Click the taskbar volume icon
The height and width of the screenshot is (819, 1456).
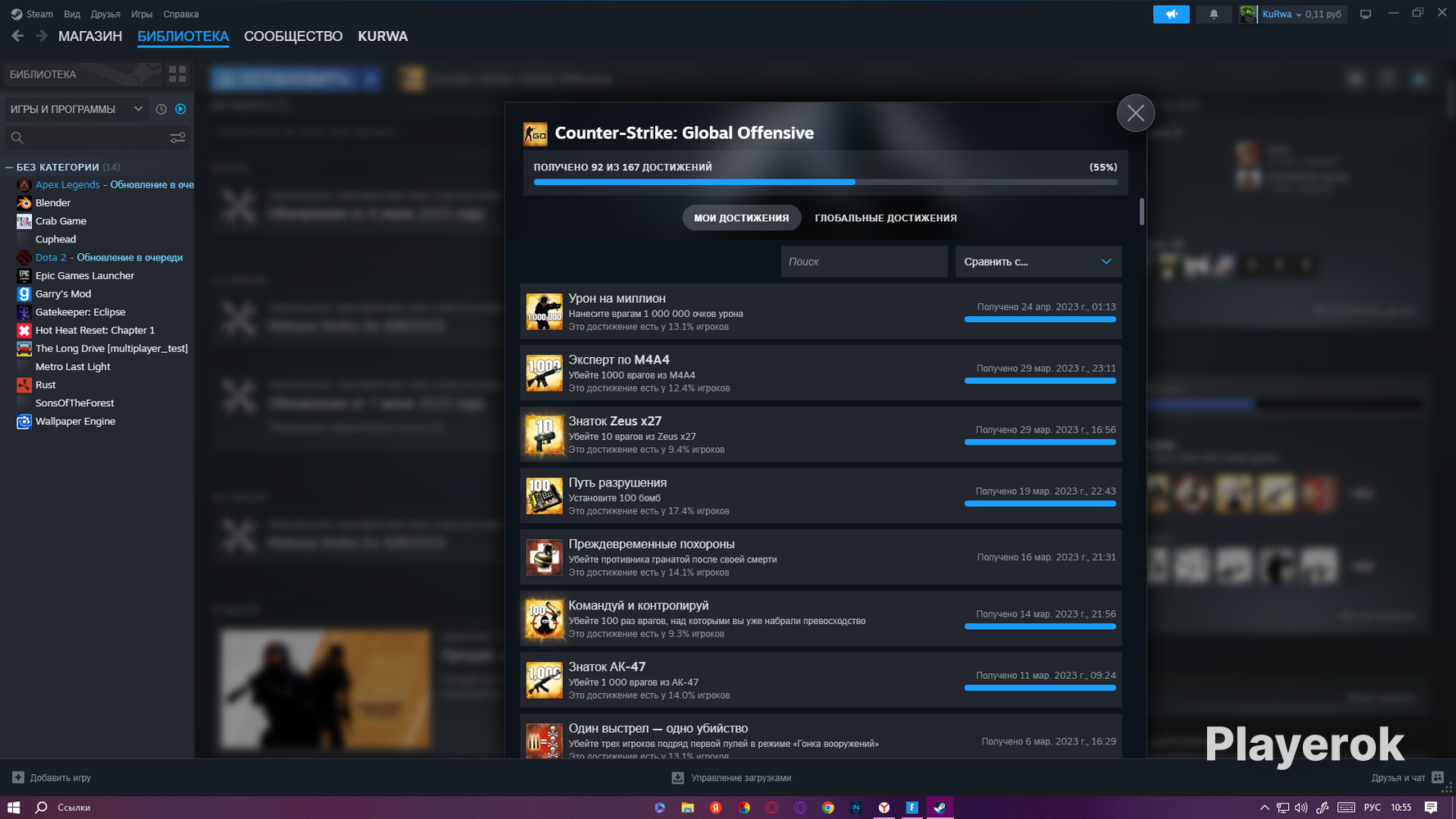[1301, 808]
